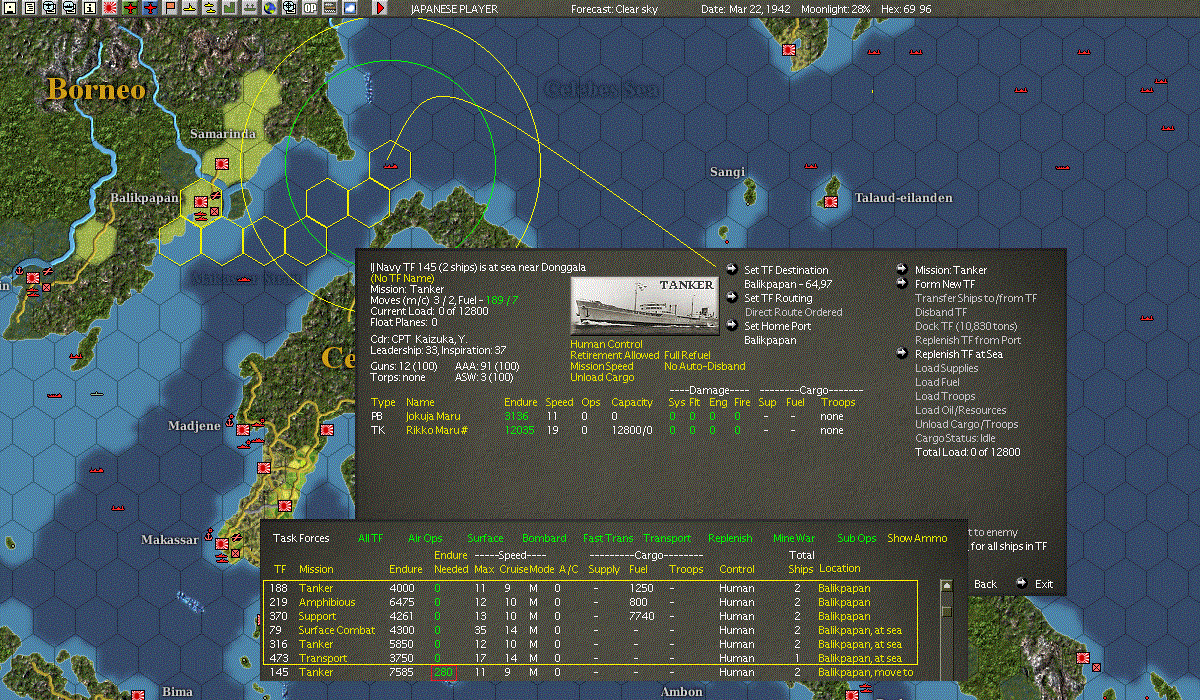The image size is (1200, 700).
Task: Click the green ship silhouette toolbar icon
Action: (x=250, y=7)
